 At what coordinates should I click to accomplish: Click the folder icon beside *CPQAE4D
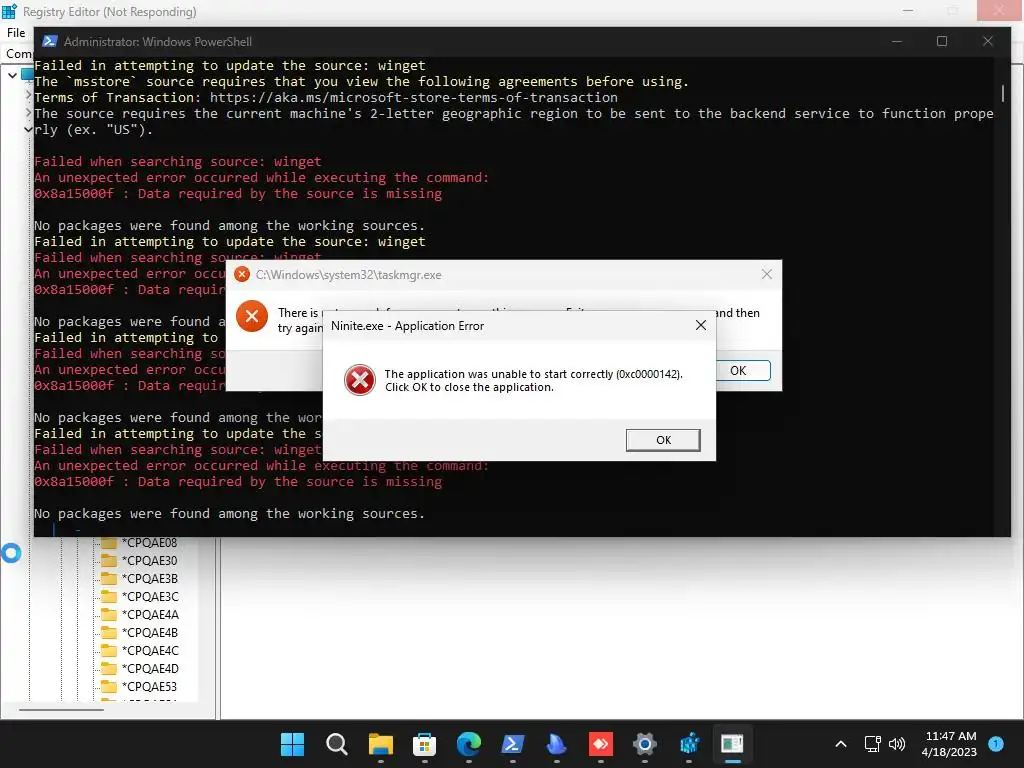pyautogui.click(x=108, y=668)
